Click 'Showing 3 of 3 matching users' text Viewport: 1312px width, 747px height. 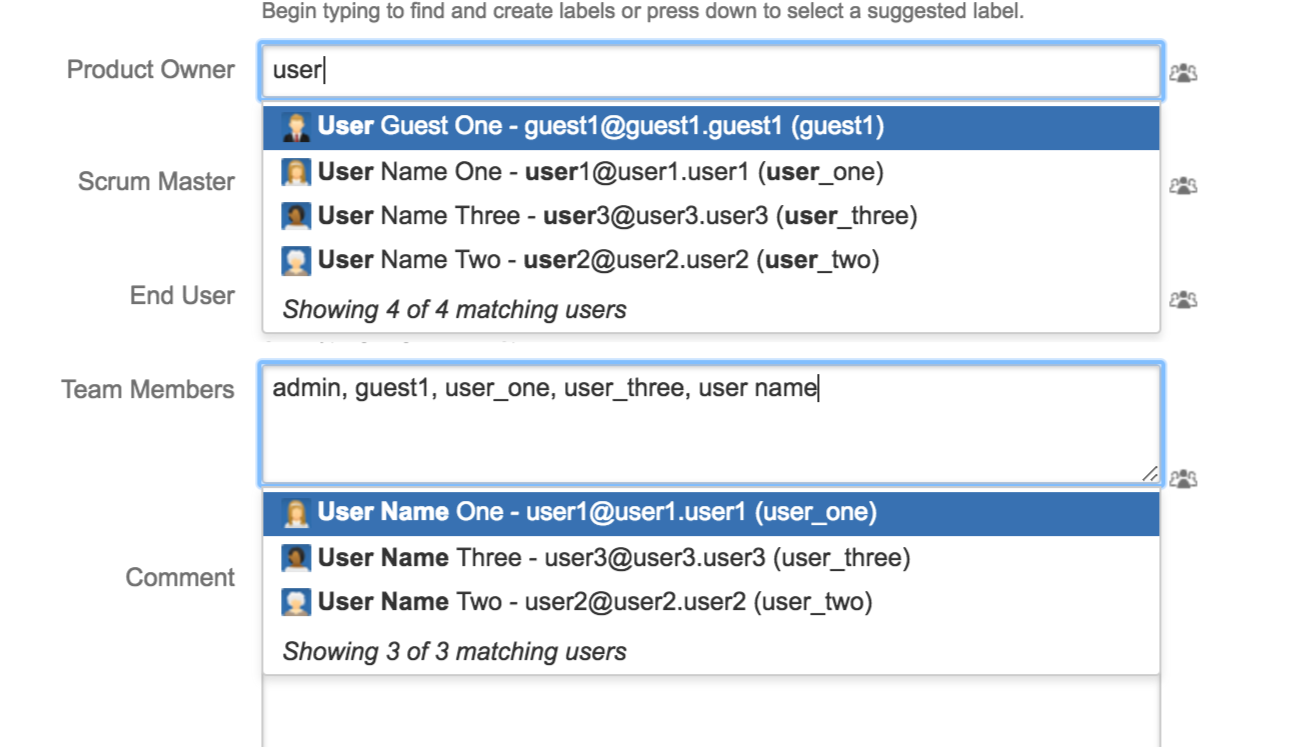(454, 652)
